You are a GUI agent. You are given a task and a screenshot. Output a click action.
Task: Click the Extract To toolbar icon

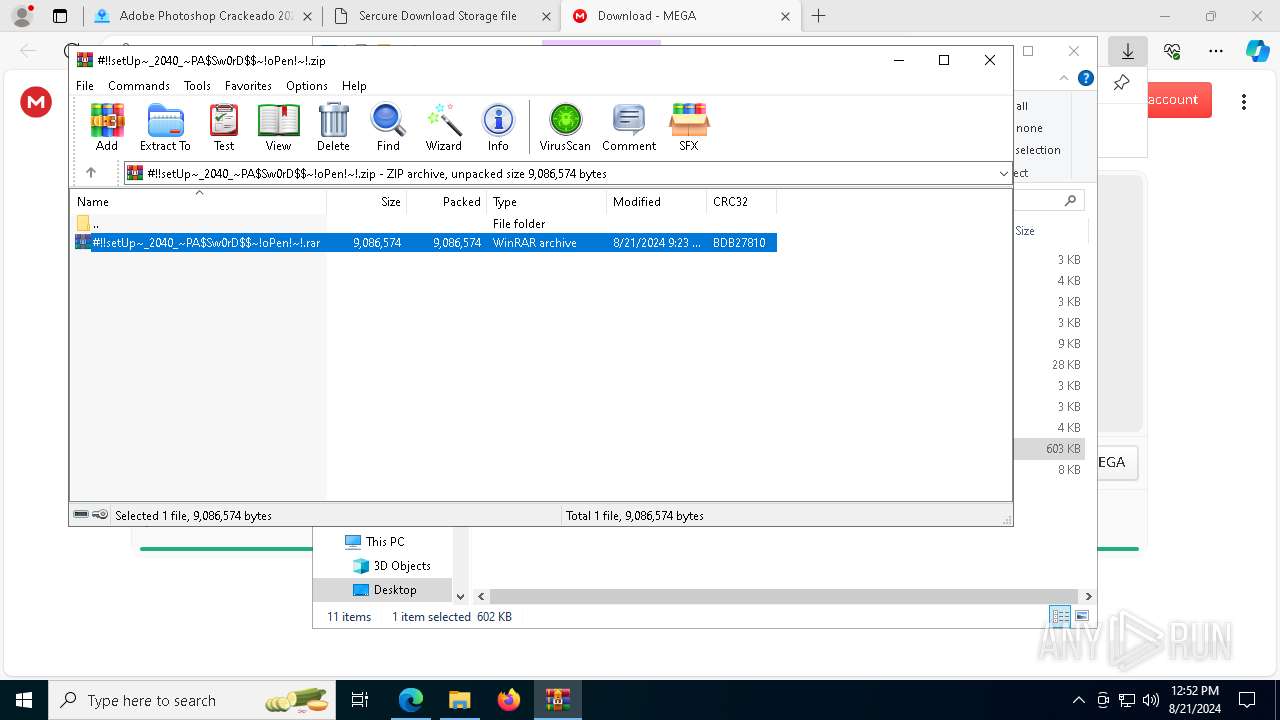[165, 127]
